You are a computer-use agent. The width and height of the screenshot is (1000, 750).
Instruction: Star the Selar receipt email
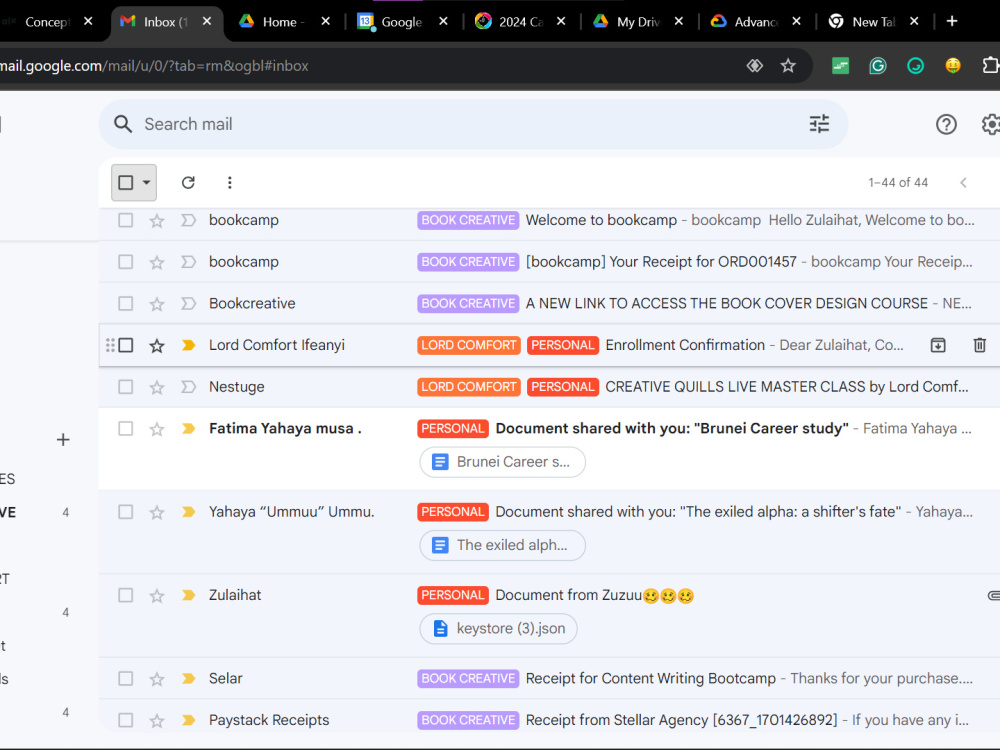(x=157, y=679)
